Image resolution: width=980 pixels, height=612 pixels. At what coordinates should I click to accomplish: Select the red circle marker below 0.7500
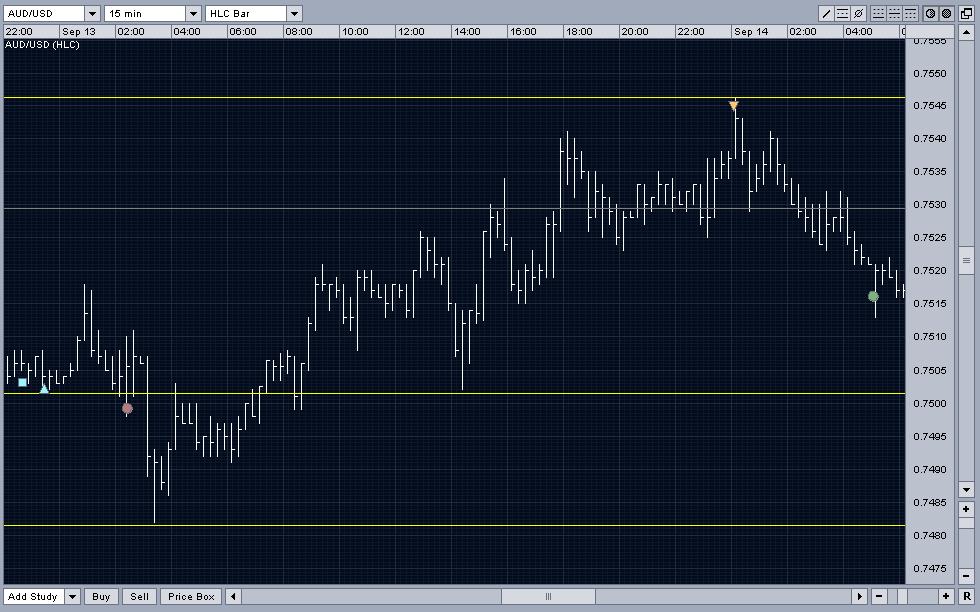[x=127, y=409]
